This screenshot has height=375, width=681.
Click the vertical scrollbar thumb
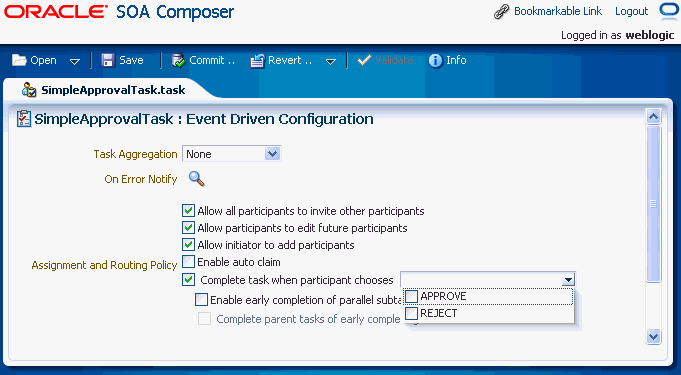(x=653, y=204)
